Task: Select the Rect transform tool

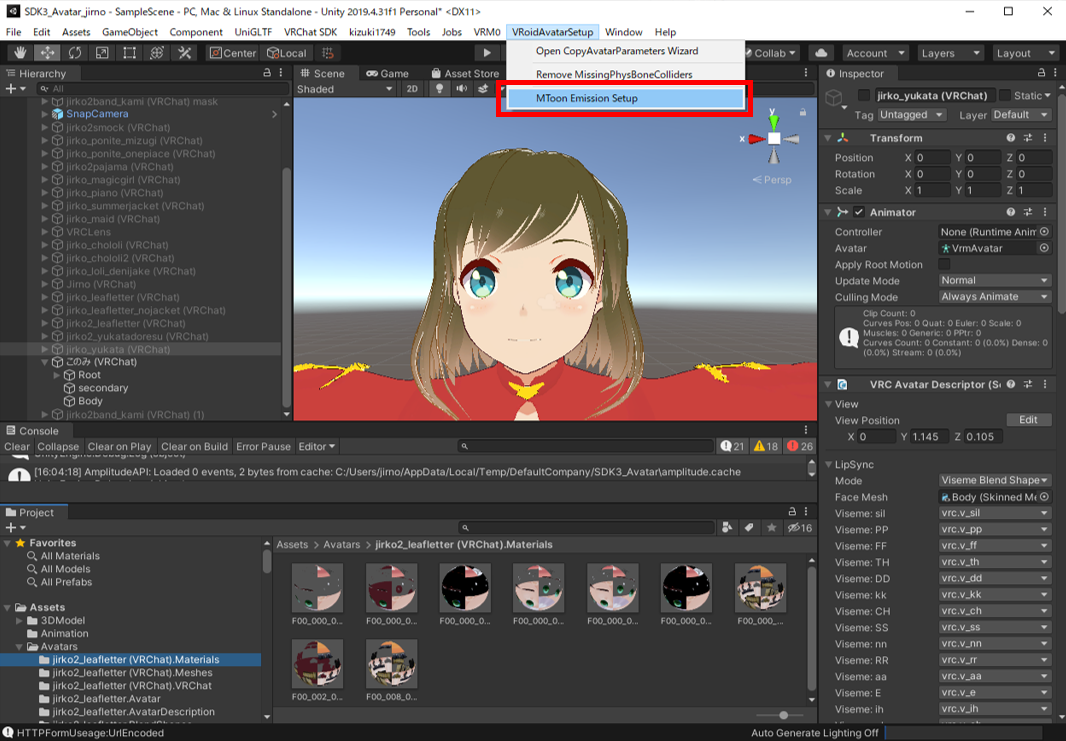Action: click(x=130, y=53)
